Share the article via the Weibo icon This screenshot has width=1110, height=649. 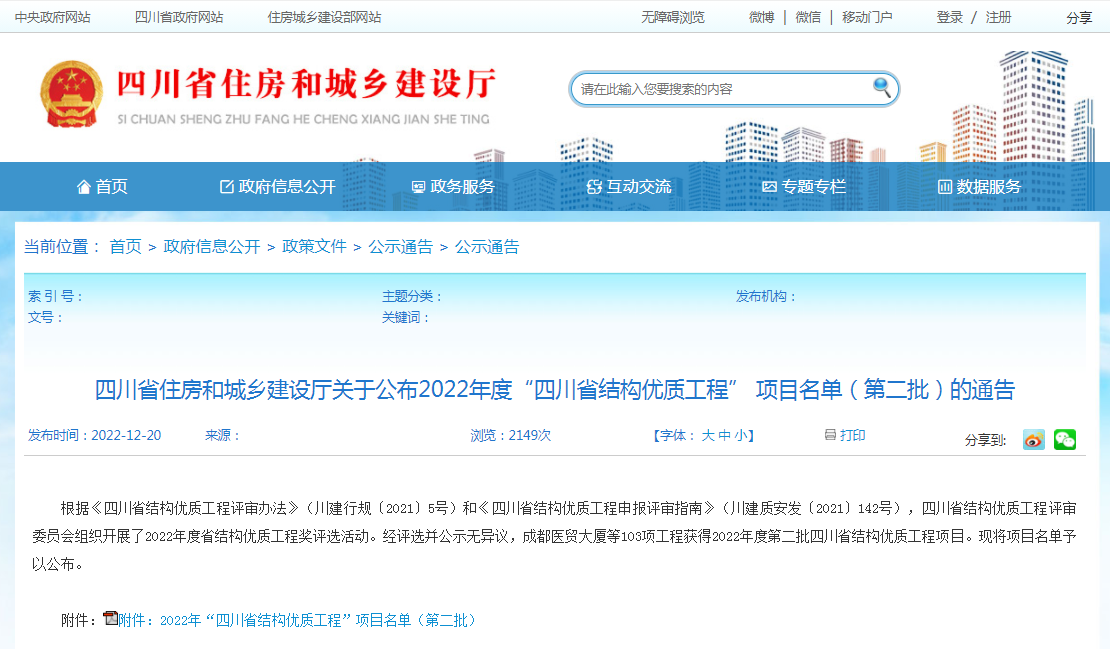[x=1034, y=438]
